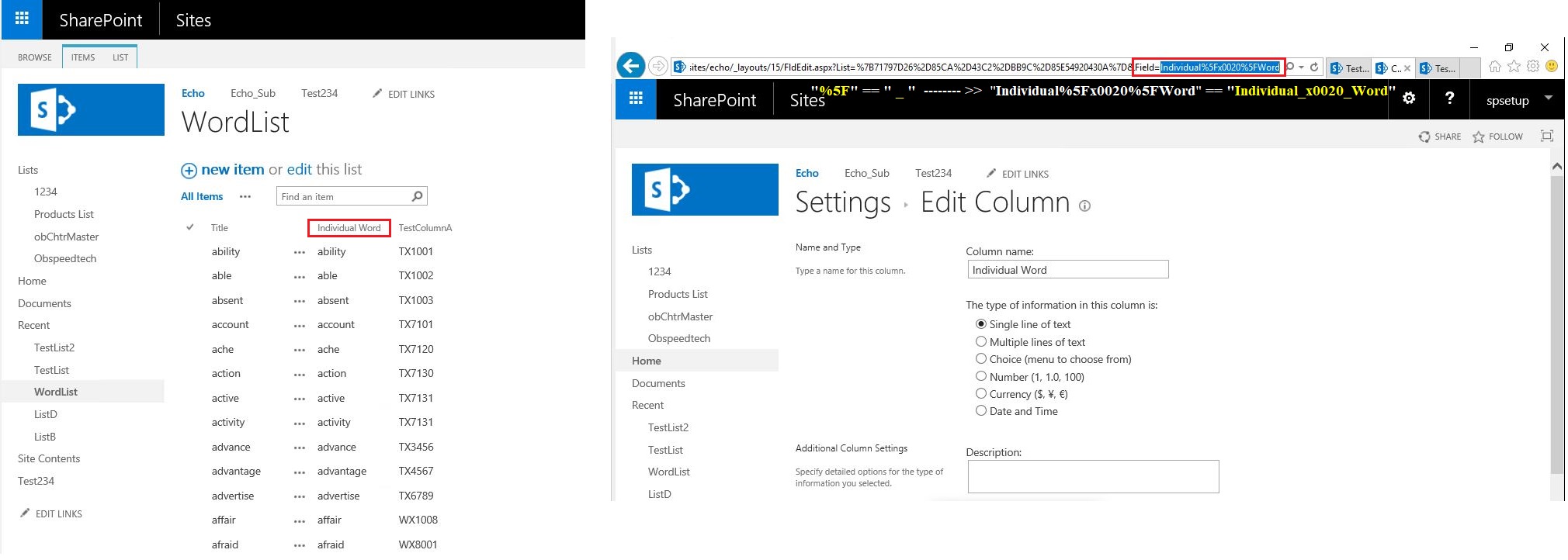Toggle select-all checkmark in list header

coord(190,227)
